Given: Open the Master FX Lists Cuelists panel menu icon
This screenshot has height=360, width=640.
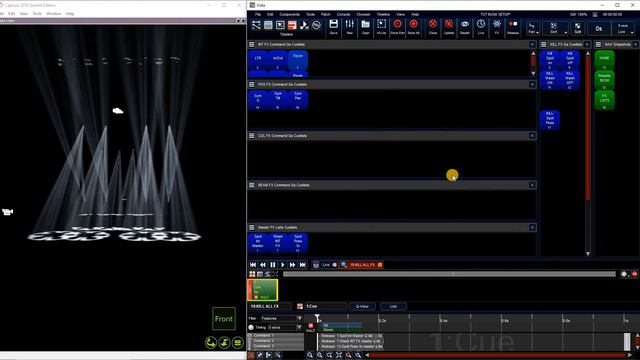Looking at the screenshot, I should pyautogui.click(x=252, y=227).
